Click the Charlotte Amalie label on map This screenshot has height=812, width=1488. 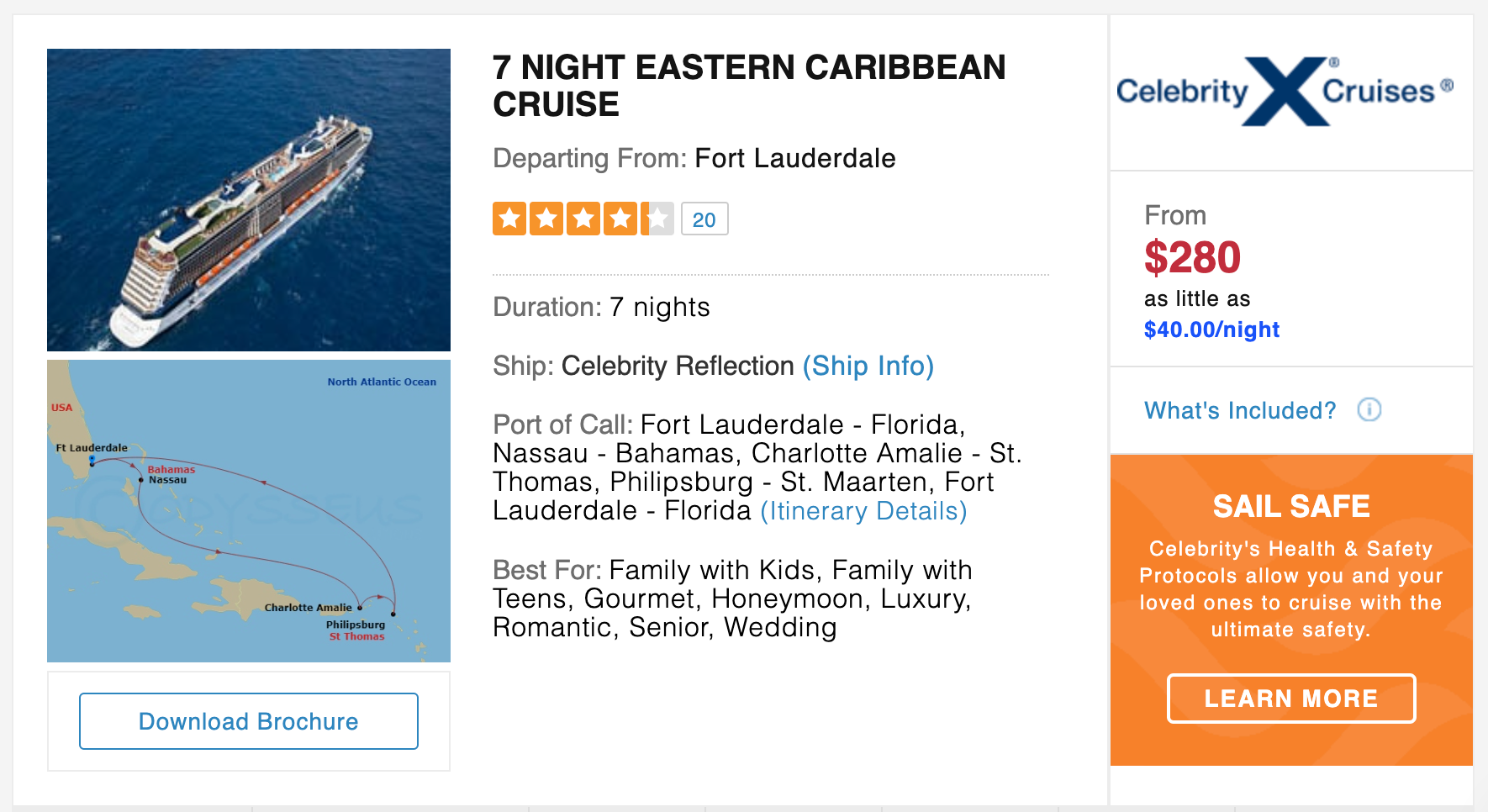coord(307,607)
